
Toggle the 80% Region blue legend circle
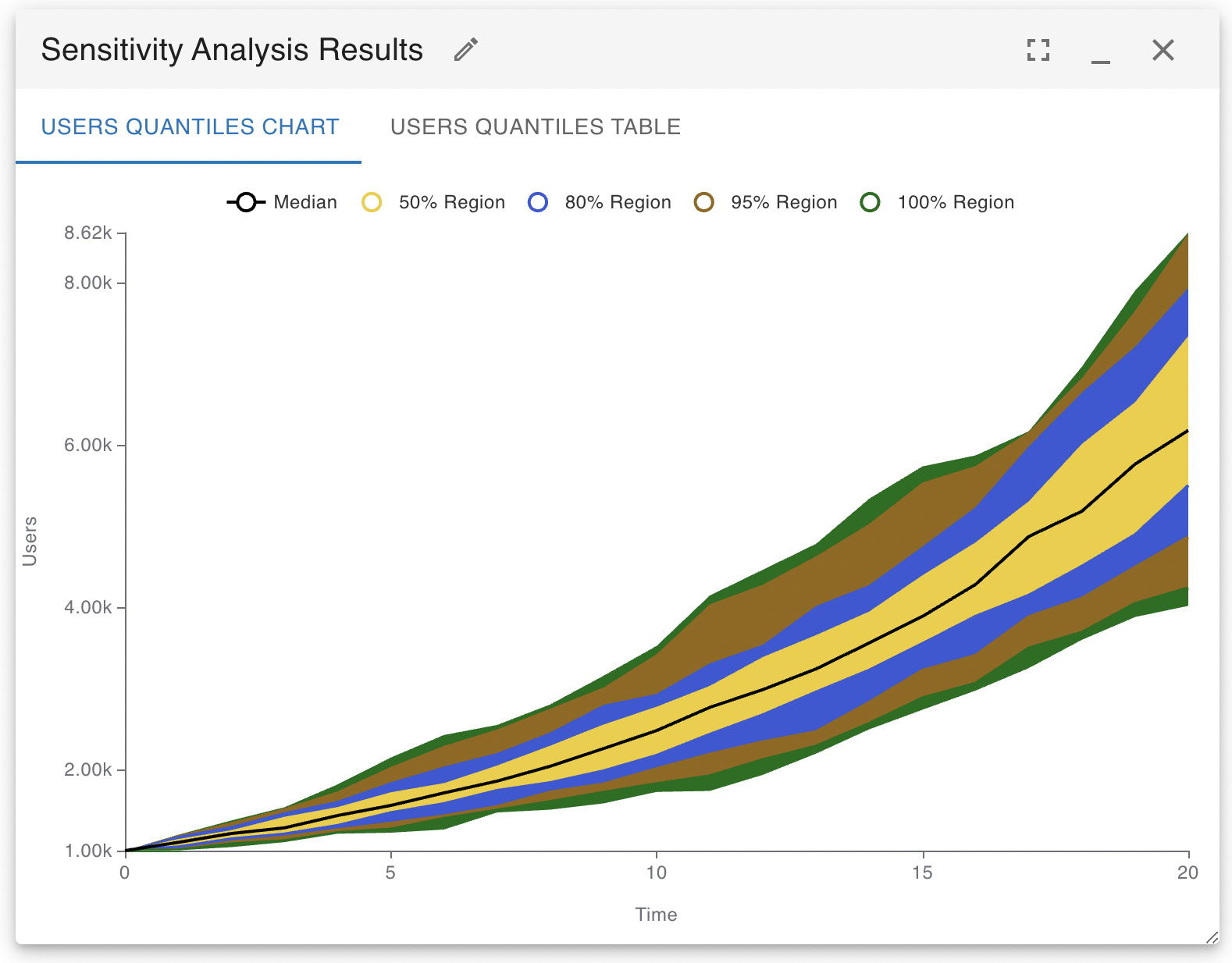(538, 202)
